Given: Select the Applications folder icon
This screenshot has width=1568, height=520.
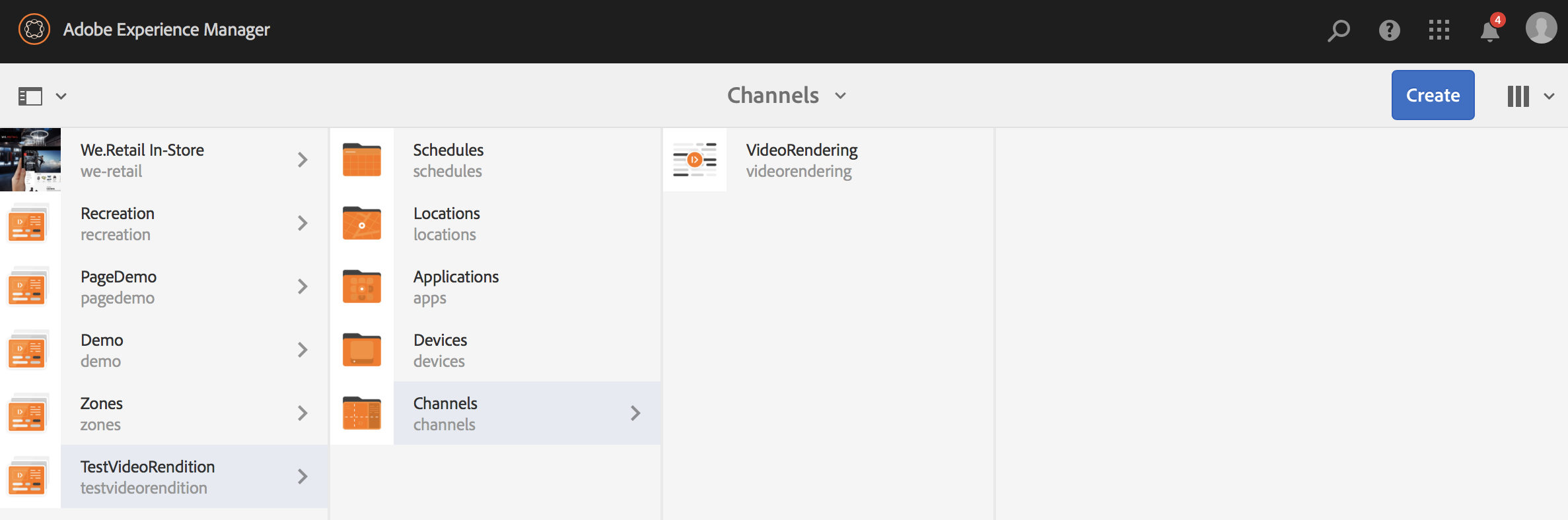Looking at the screenshot, I should pyautogui.click(x=362, y=286).
